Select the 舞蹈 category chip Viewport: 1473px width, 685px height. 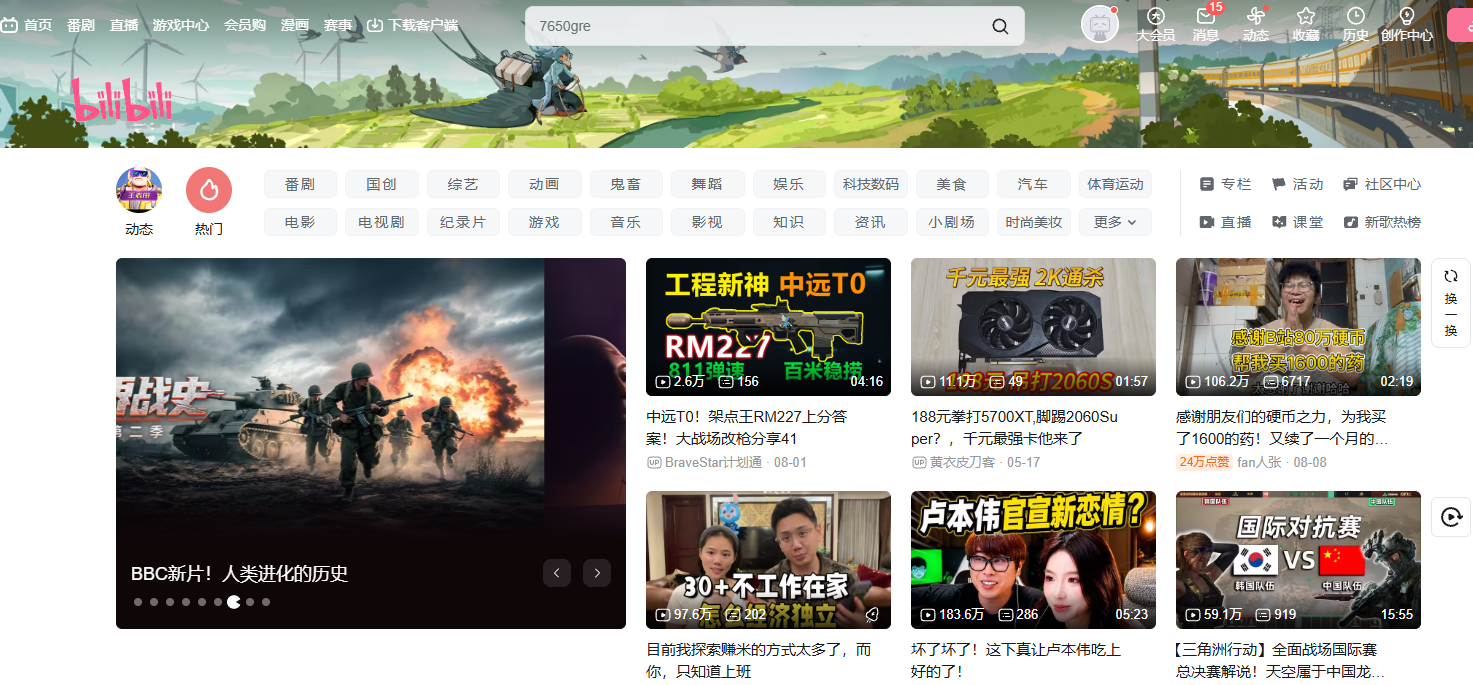(x=707, y=184)
